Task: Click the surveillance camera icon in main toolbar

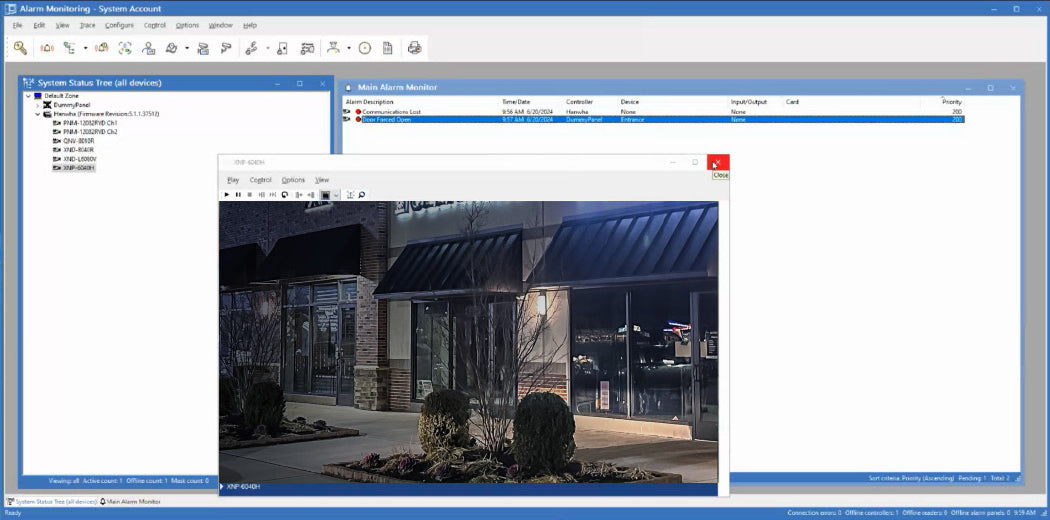Action: click(226, 47)
